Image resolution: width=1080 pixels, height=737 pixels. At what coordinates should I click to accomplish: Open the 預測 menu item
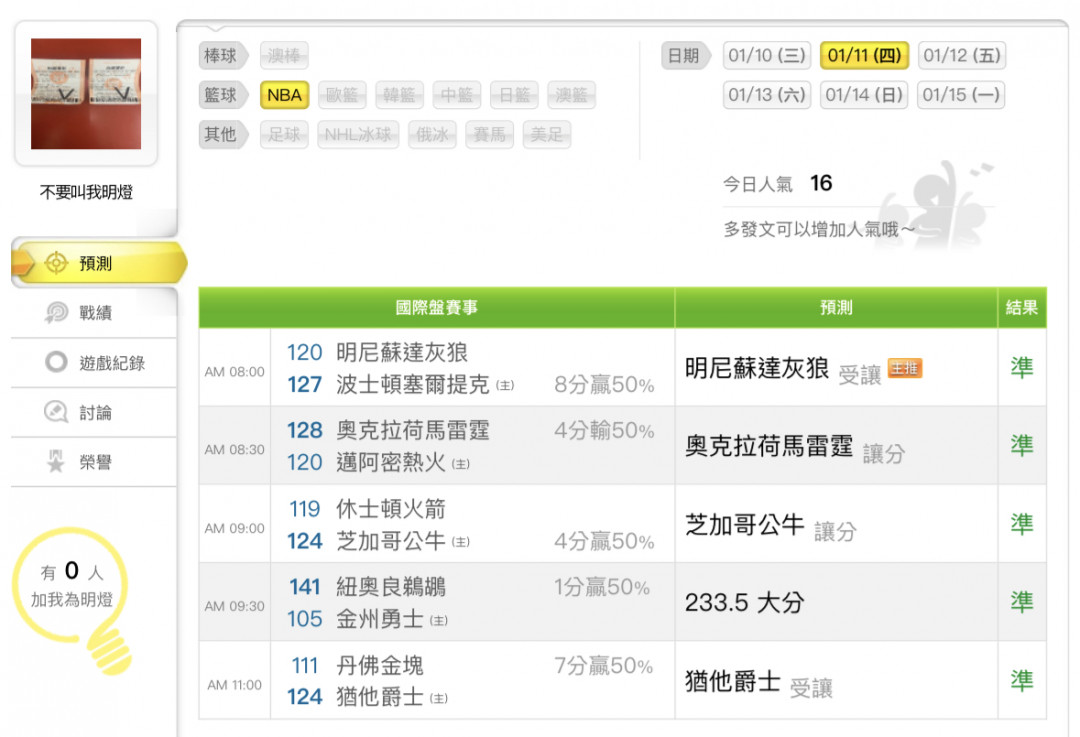tap(98, 263)
